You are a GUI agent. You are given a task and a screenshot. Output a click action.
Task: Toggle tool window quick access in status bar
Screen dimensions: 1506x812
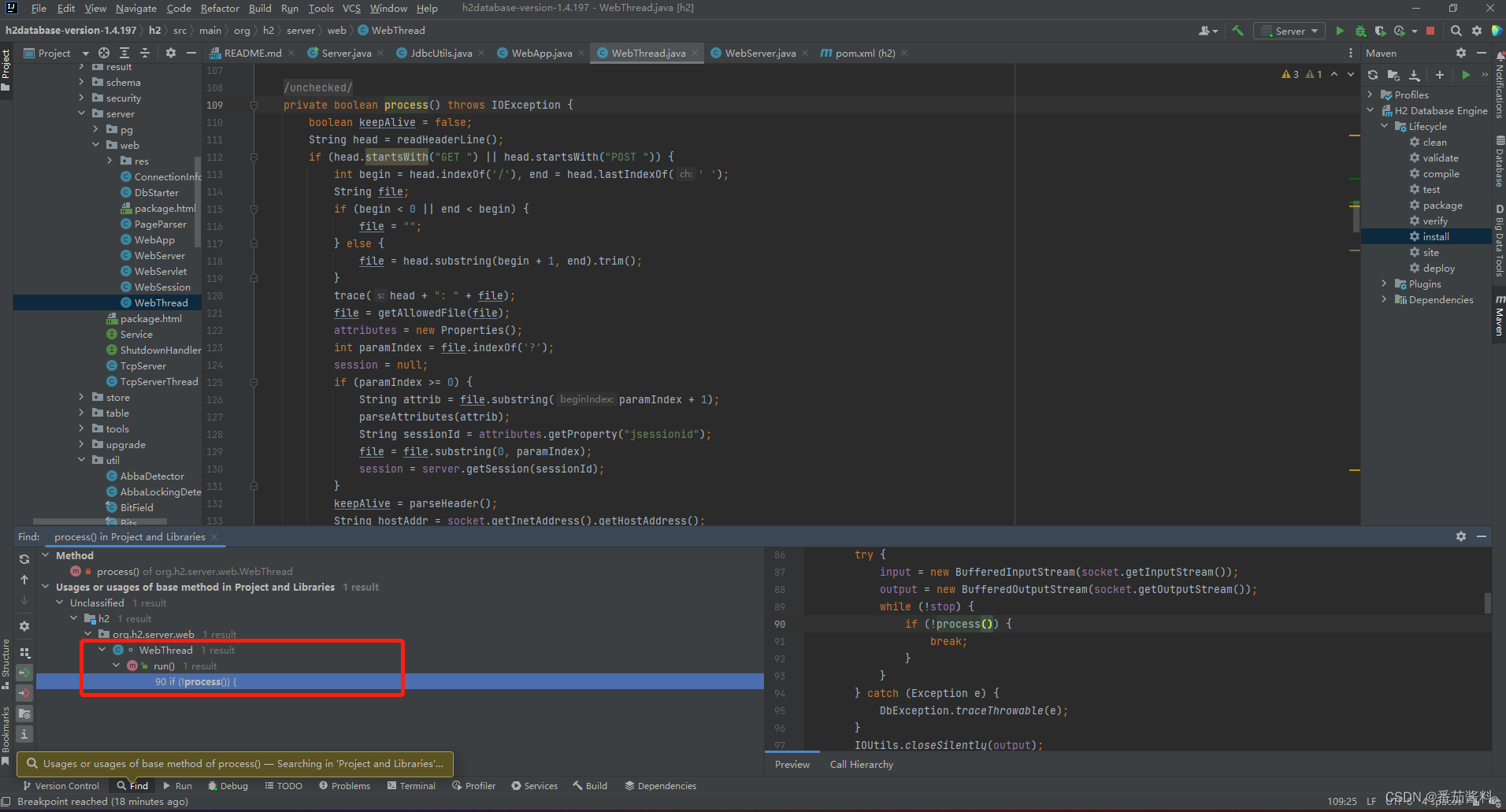point(6,802)
